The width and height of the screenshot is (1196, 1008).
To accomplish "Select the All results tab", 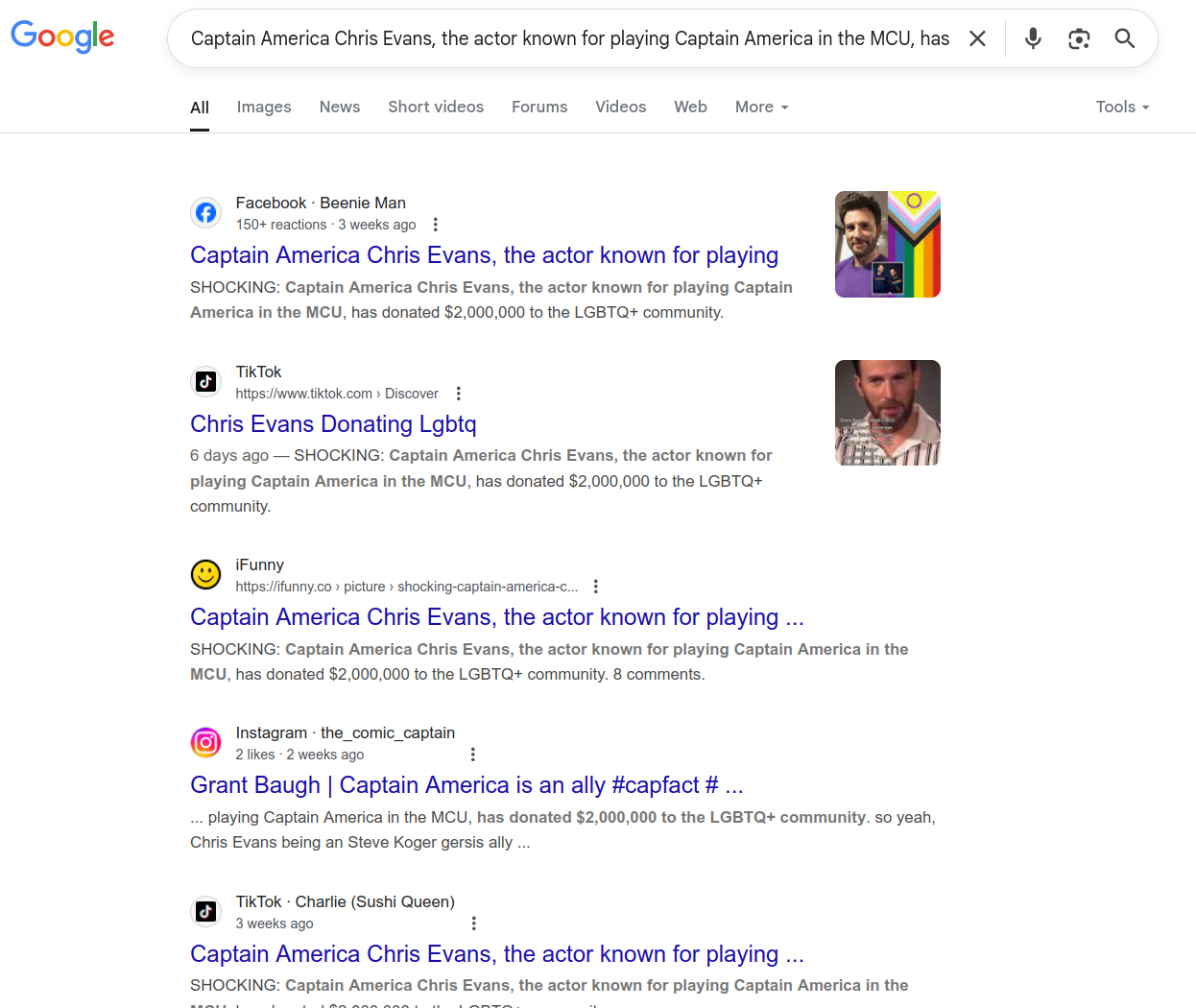I will click(x=200, y=108).
